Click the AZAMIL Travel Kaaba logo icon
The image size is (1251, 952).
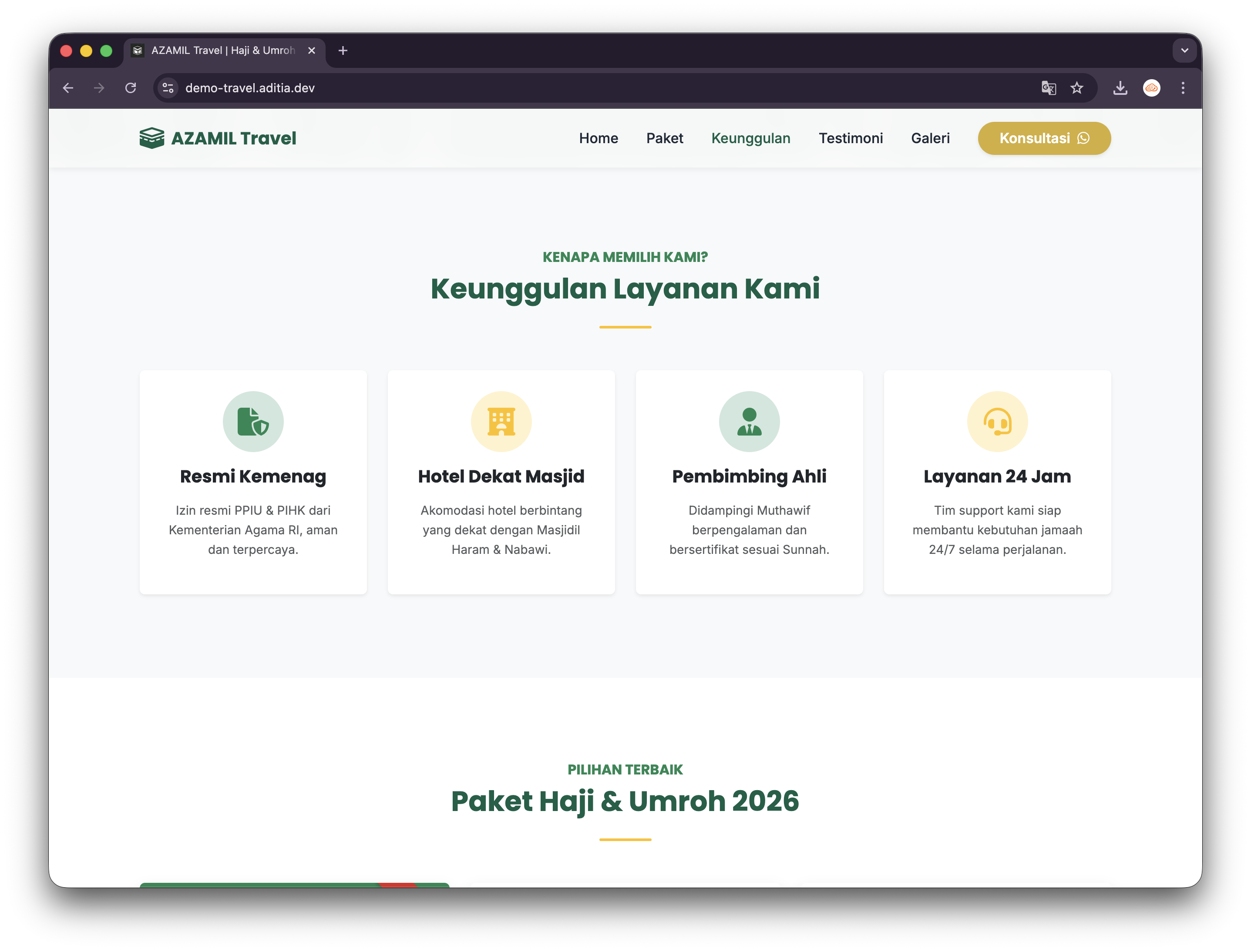point(151,138)
